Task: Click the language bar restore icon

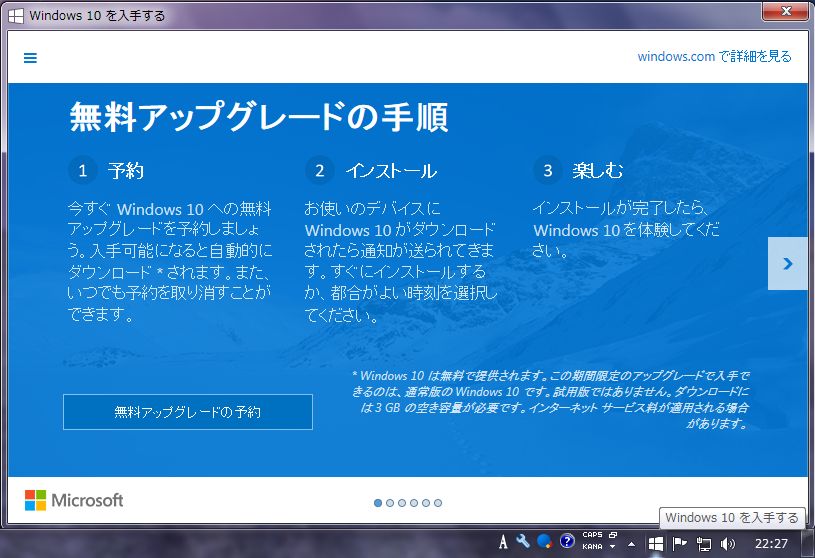Action: coord(613,535)
